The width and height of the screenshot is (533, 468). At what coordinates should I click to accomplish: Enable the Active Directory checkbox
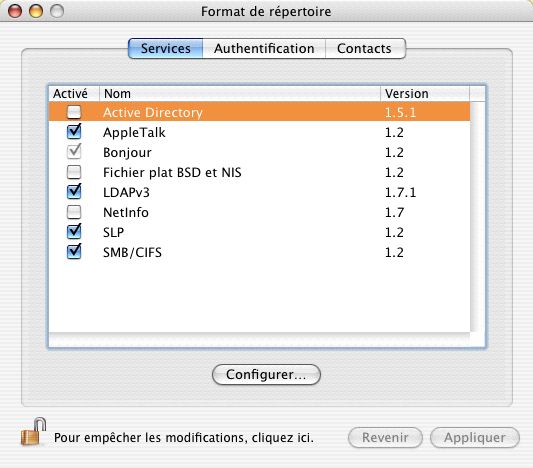[74, 112]
